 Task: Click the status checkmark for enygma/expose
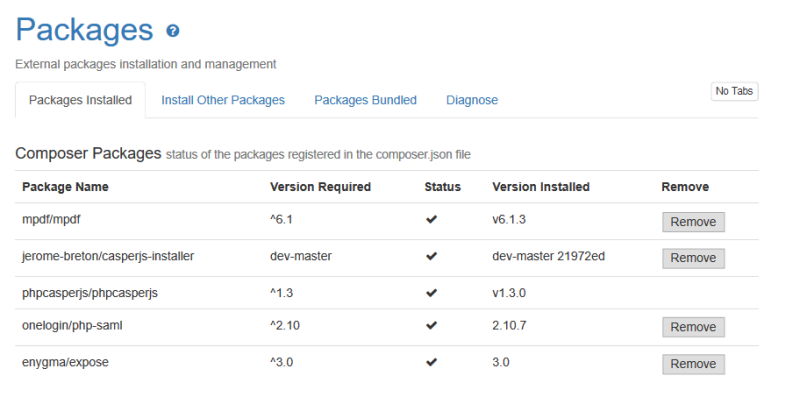point(432,362)
